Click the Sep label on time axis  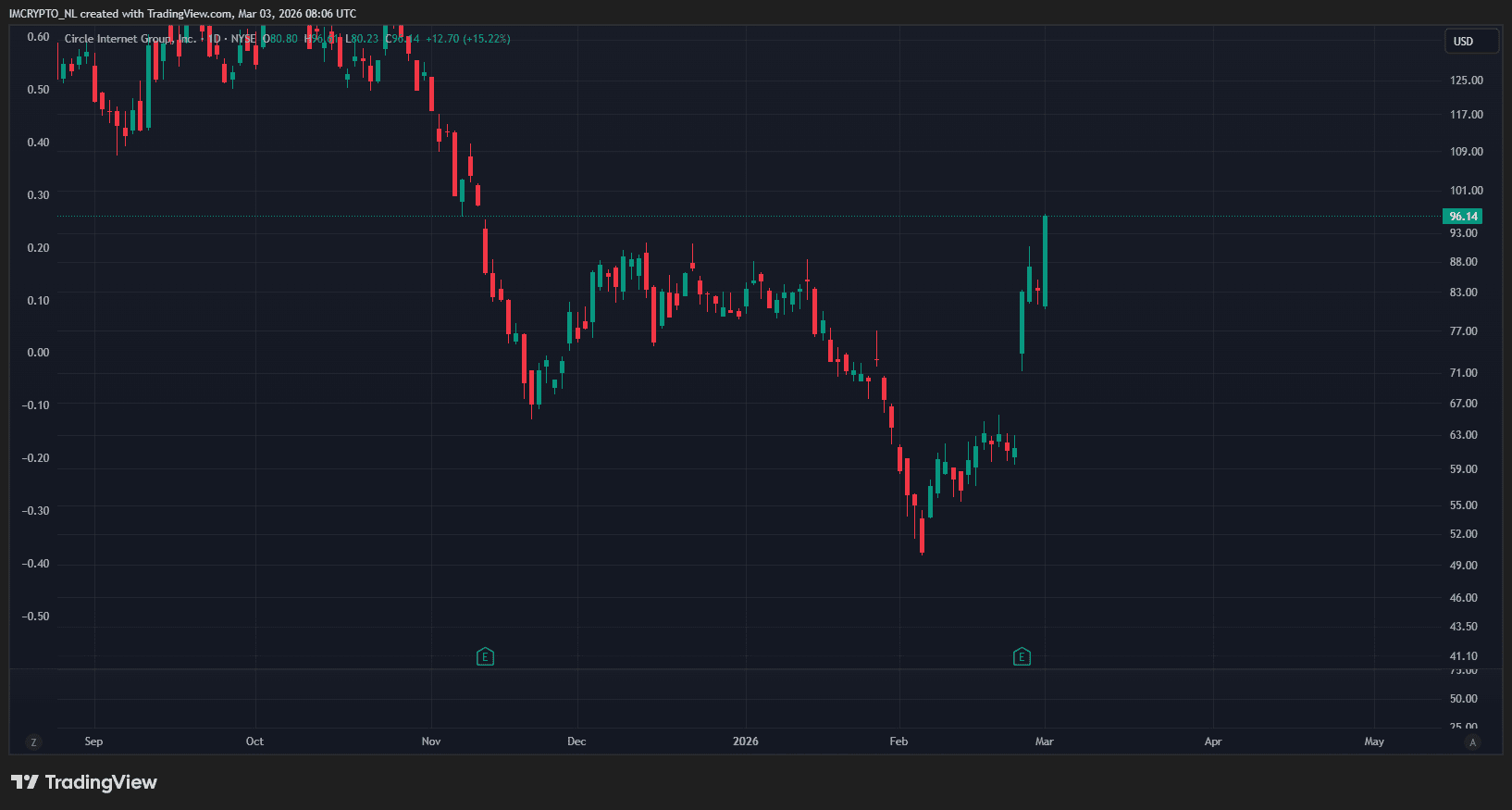(93, 741)
